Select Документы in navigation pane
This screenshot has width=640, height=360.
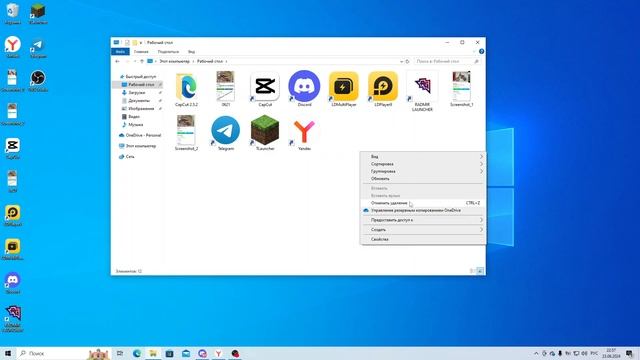click(139, 100)
